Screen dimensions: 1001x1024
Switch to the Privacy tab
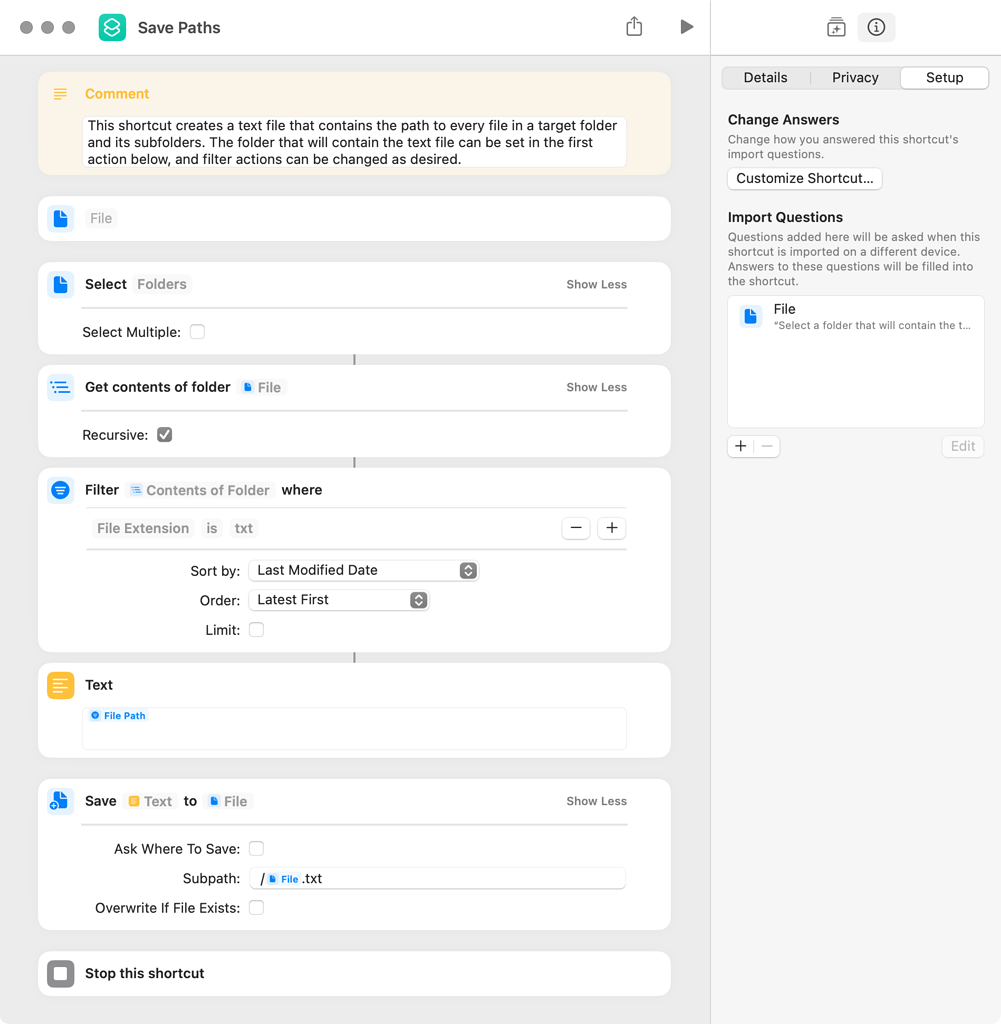tap(855, 78)
